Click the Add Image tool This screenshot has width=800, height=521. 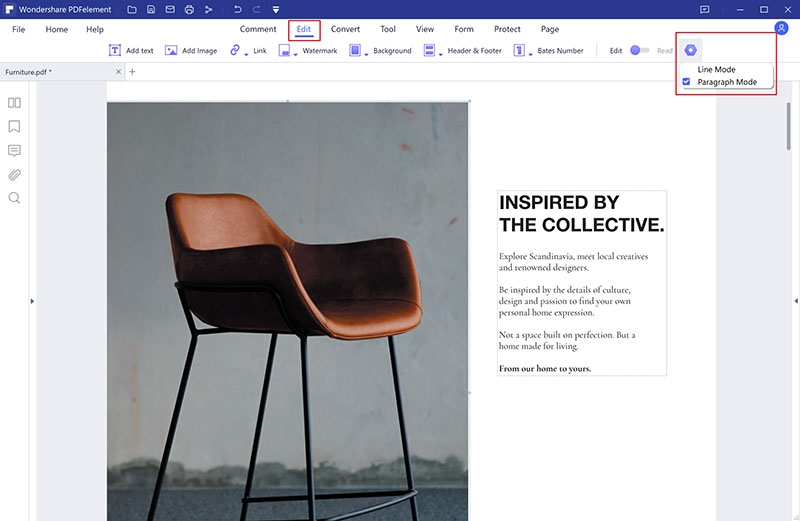pyautogui.click(x=191, y=50)
